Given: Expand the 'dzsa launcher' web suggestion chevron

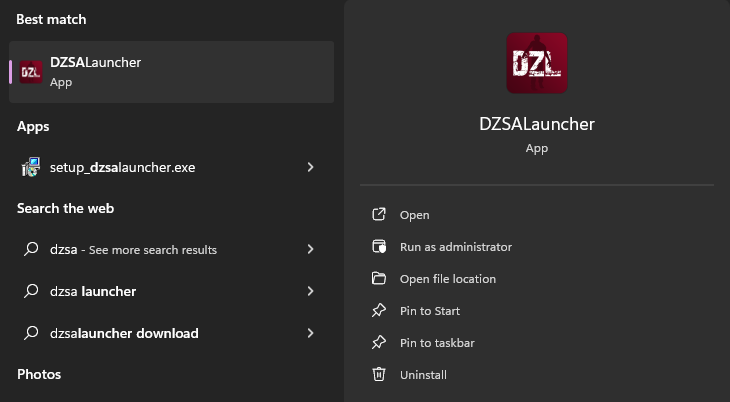Looking at the screenshot, I should [x=311, y=291].
